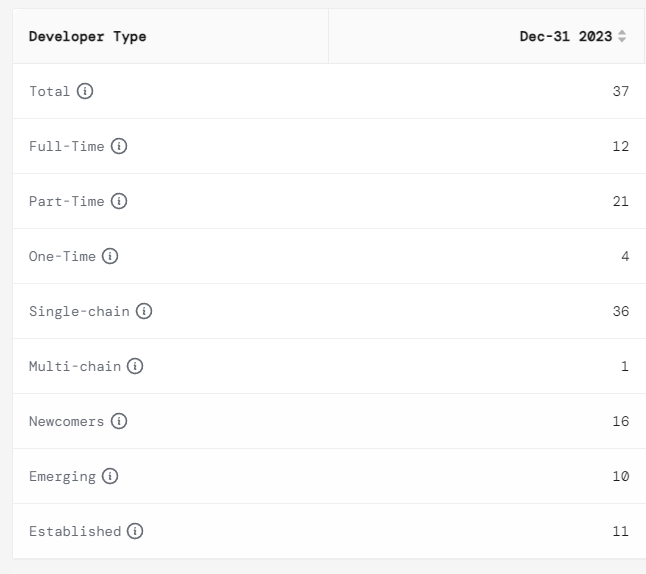Select the Single-chain label text
The width and height of the screenshot is (646, 574).
pyautogui.click(x=79, y=311)
